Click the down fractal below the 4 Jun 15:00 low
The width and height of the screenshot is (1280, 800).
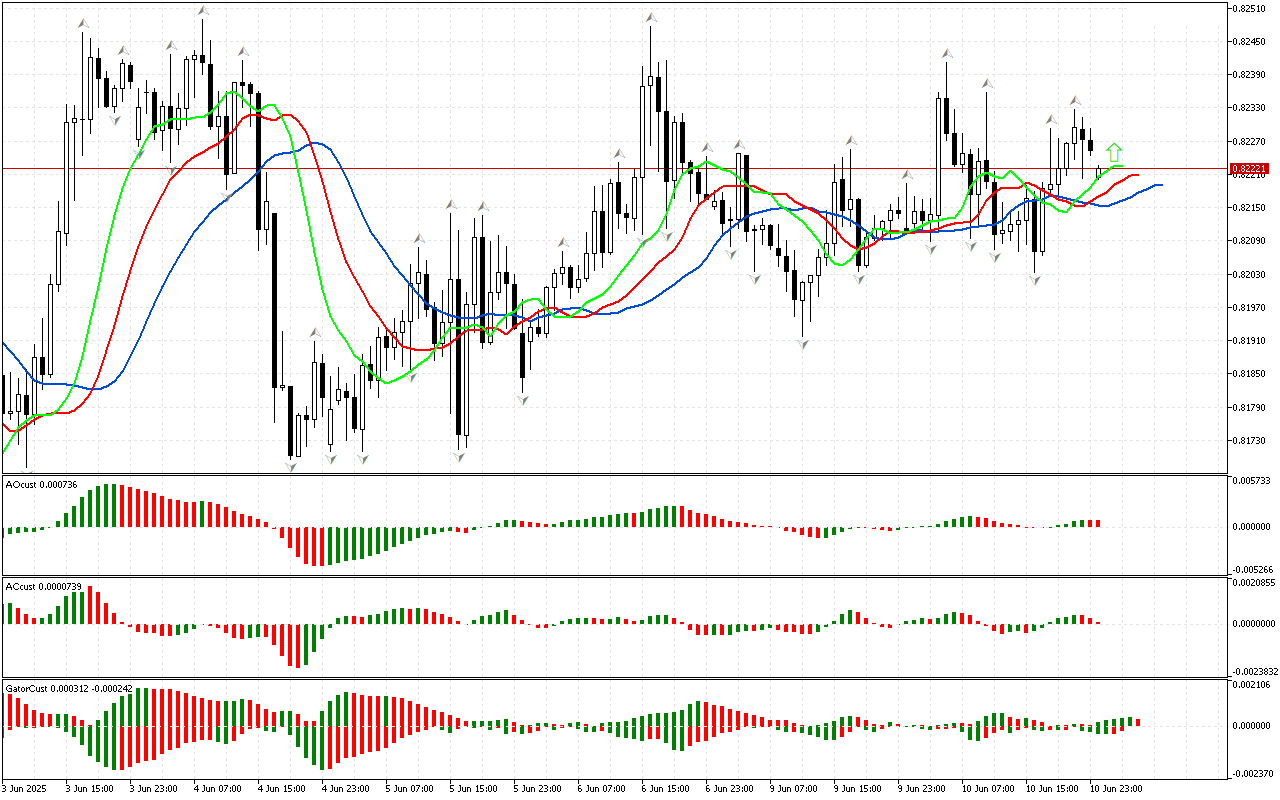[291, 464]
